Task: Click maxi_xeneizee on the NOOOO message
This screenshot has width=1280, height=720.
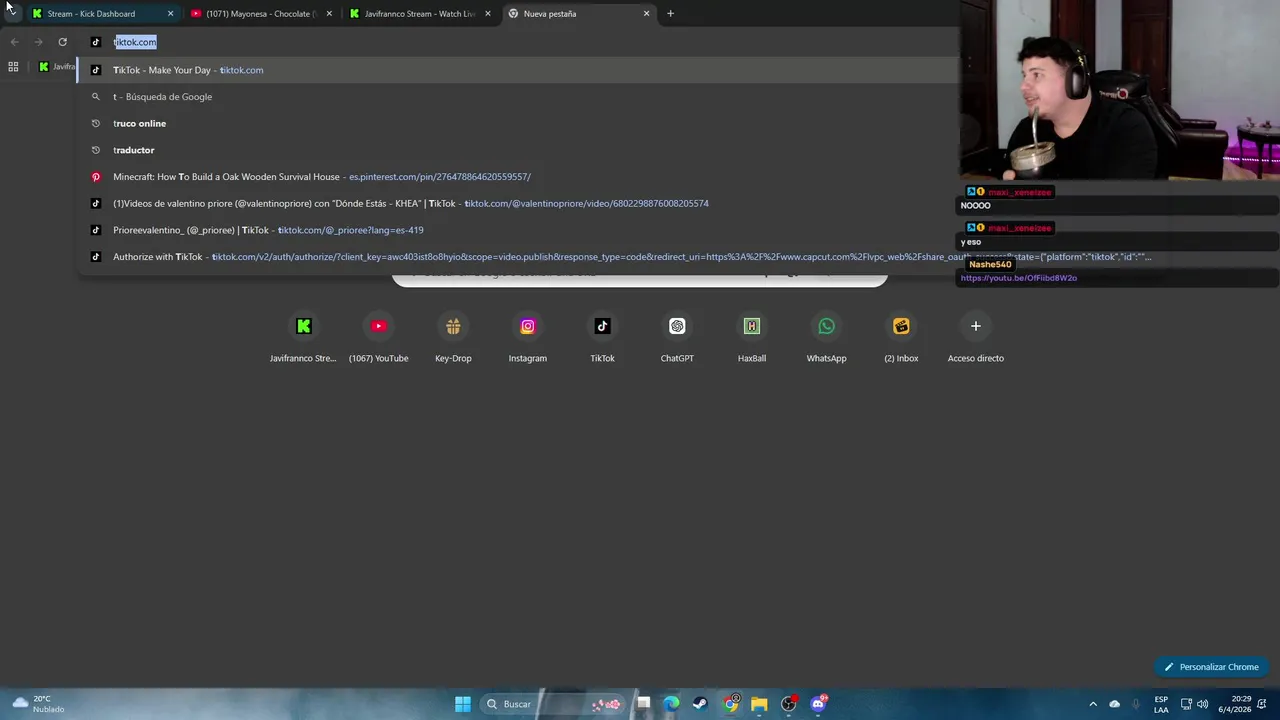Action: tap(1019, 192)
